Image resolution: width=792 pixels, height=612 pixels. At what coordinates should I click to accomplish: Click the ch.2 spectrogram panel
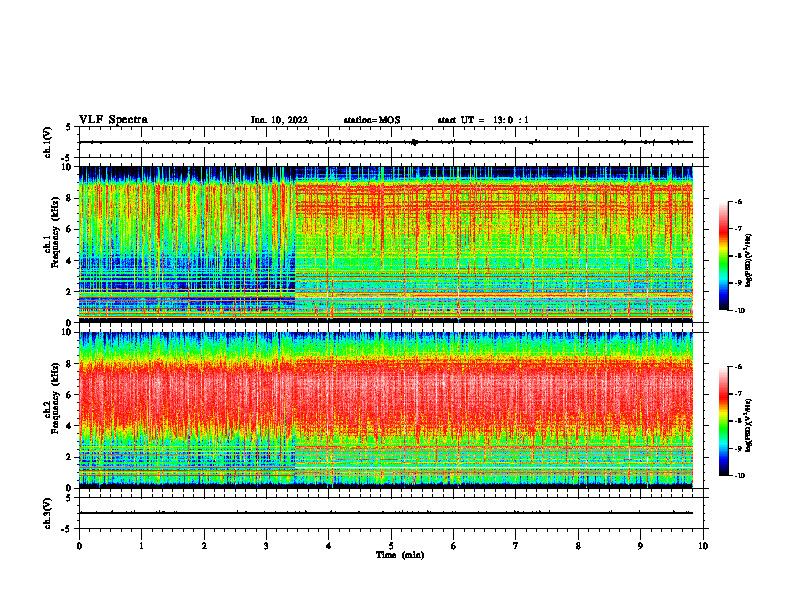(x=386, y=410)
